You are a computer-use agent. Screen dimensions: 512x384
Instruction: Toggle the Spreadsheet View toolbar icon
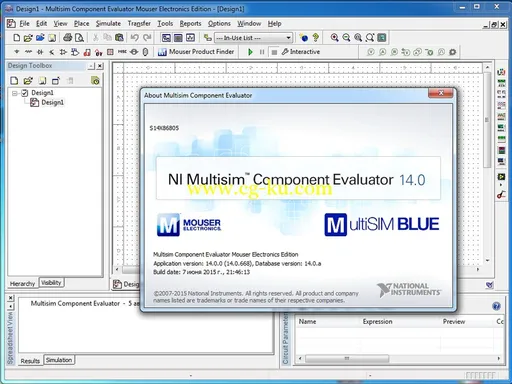178,38
